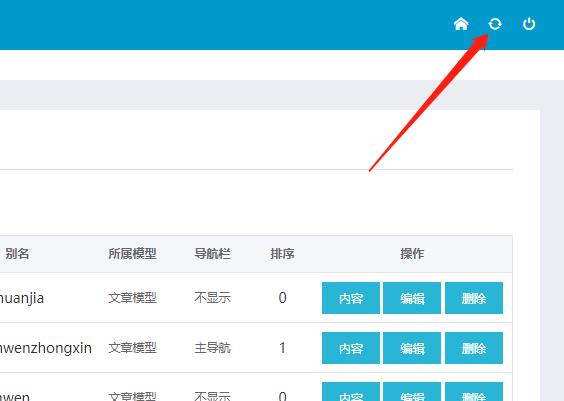
Task: Click the refresh cache icon
Action: [x=495, y=24]
